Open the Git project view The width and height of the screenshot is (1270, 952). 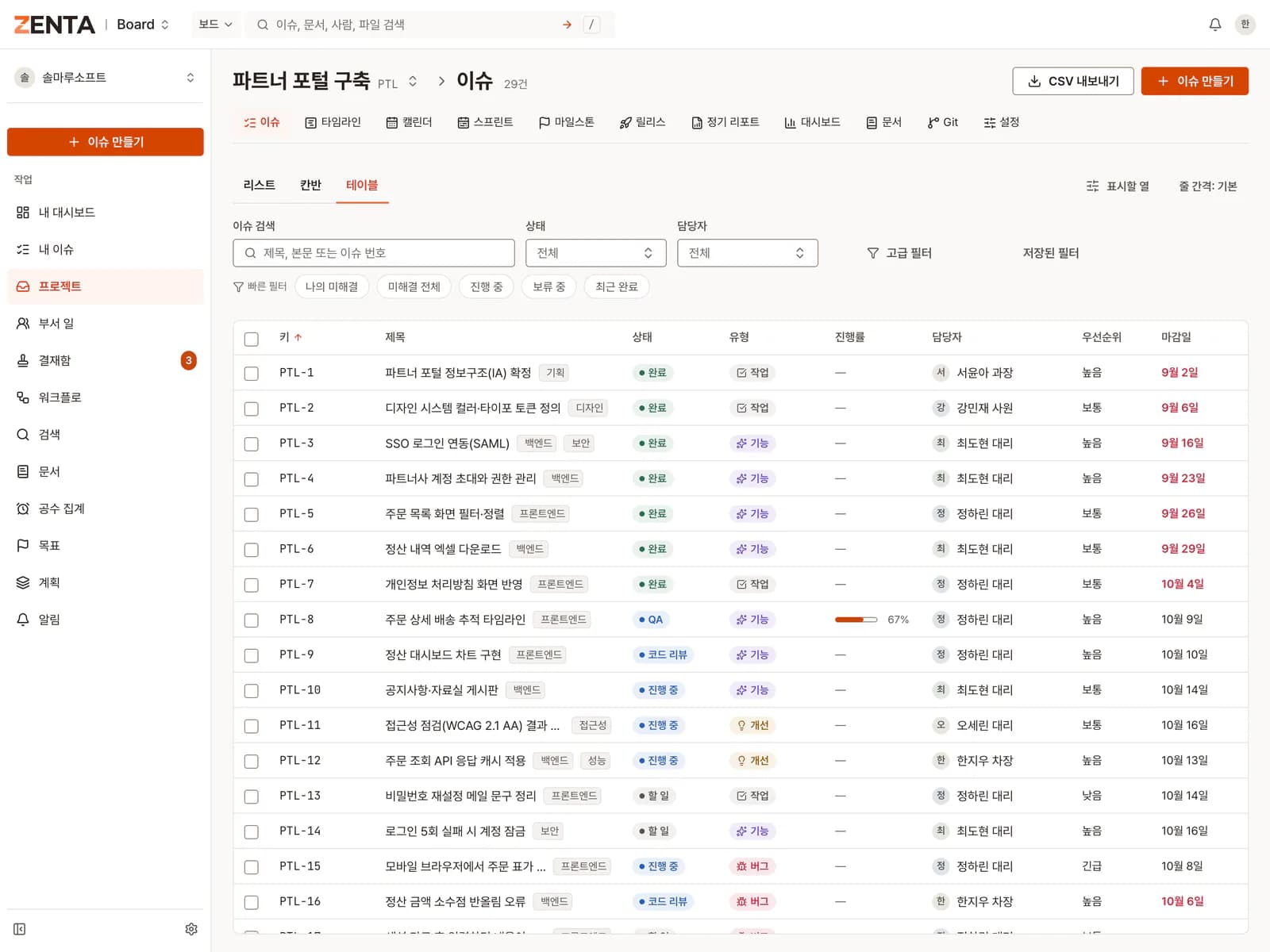coord(942,122)
